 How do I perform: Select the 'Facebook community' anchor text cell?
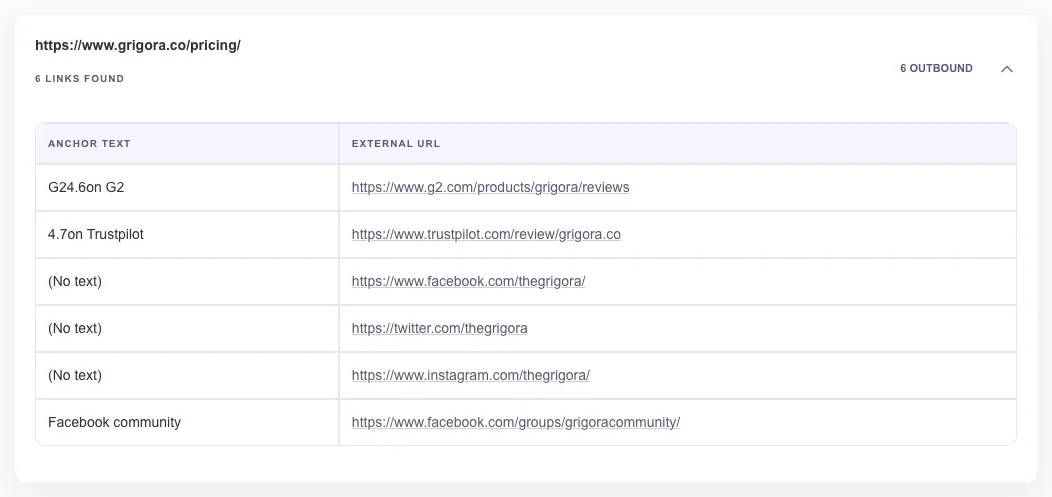click(x=187, y=422)
